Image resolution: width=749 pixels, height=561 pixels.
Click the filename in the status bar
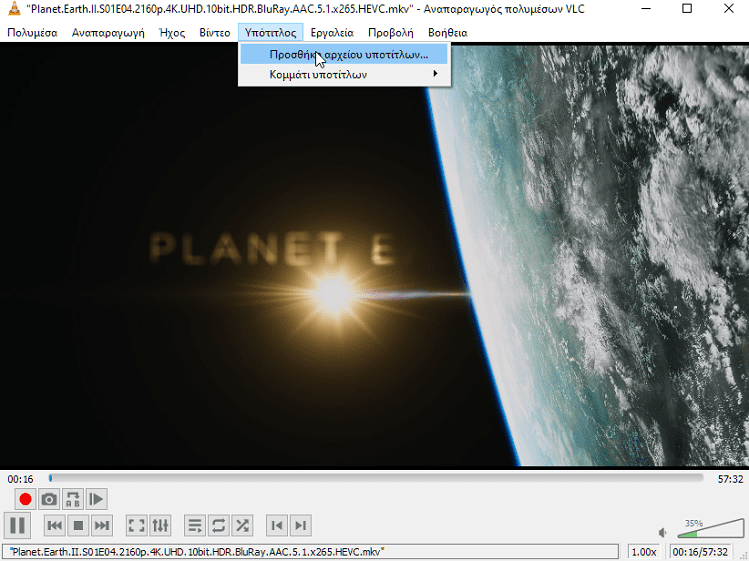tap(197, 552)
